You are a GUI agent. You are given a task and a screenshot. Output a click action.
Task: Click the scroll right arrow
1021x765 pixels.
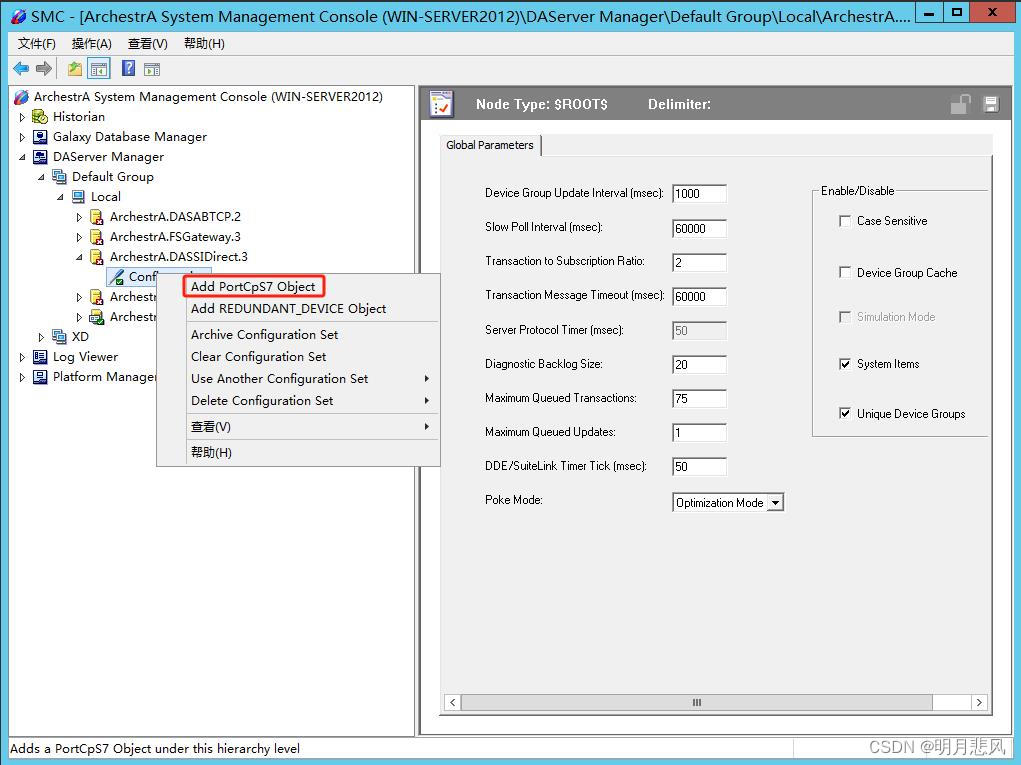[979, 702]
